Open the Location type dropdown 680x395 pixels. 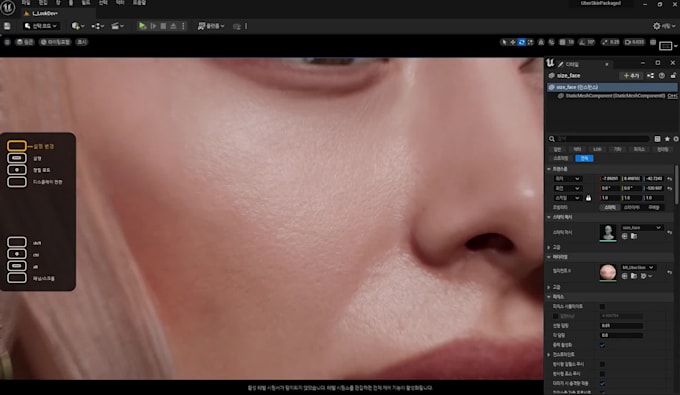tap(567, 179)
